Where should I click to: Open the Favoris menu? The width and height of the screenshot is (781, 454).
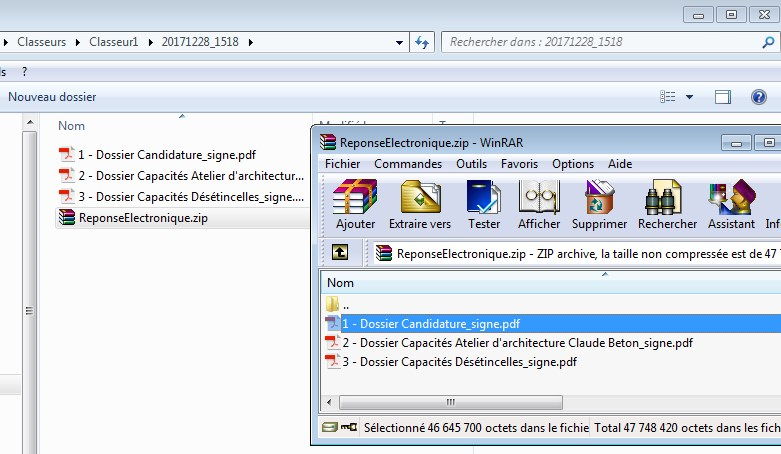[x=520, y=163]
